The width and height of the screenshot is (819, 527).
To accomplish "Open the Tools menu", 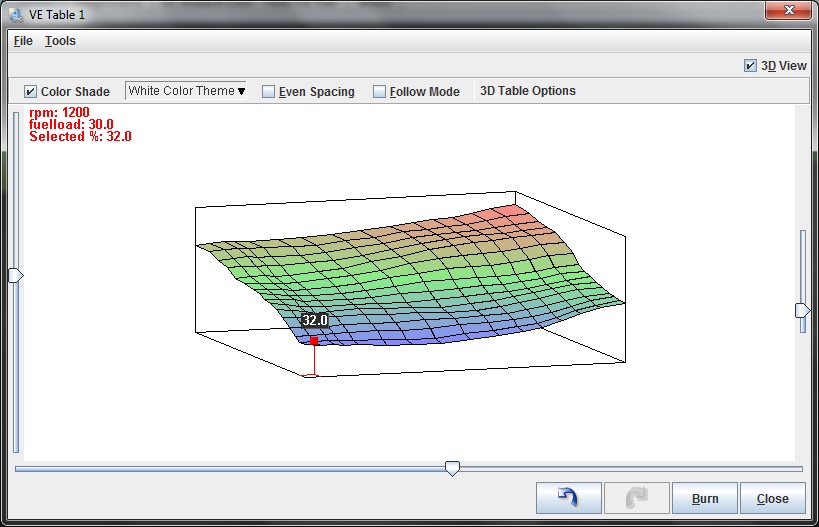I will pos(60,41).
